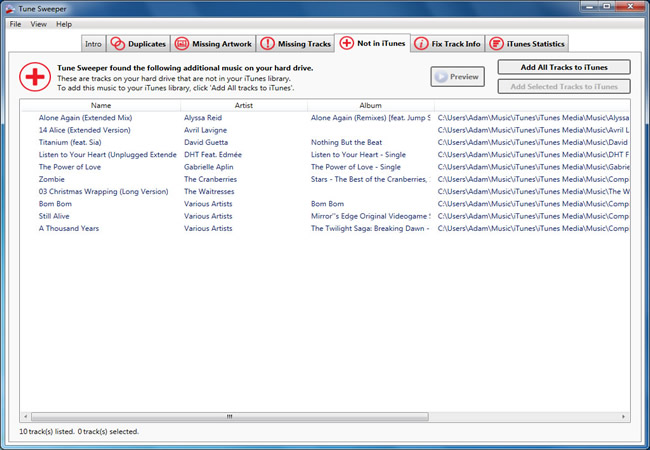Viewport: 650px width, 450px height.
Task: Sort by the Name column header
Action: coord(101,105)
